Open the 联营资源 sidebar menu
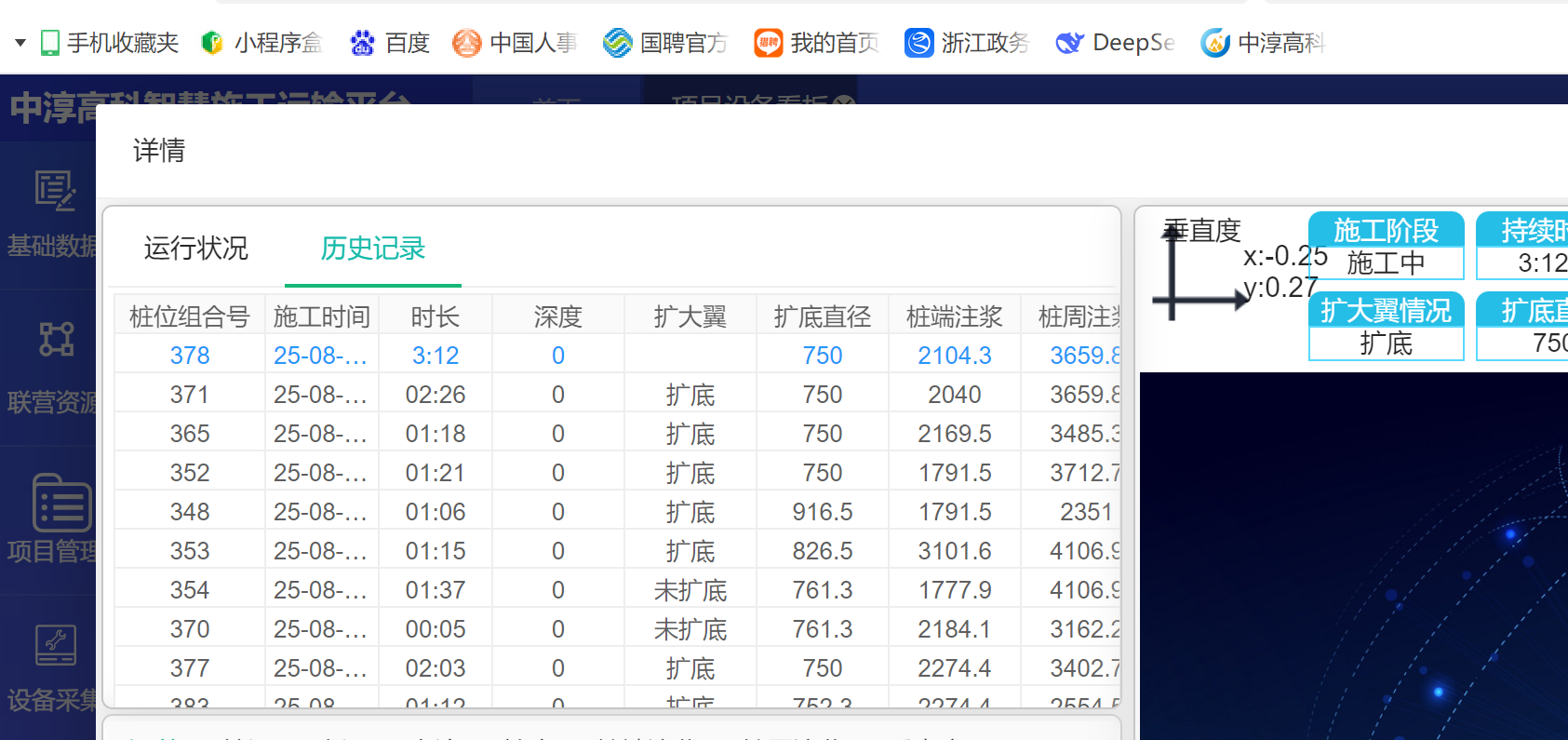This screenshot has height=740, width=1568. pyautogui.click(x=51, y=368)
